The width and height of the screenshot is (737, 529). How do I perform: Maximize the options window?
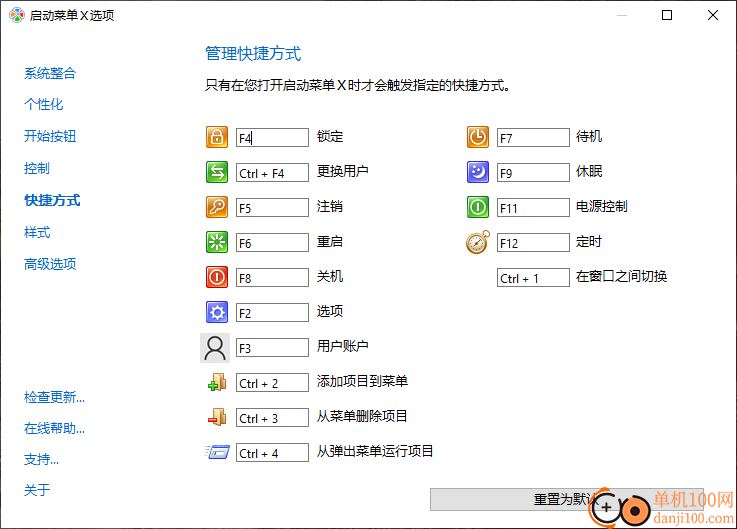tap(667, 15)
